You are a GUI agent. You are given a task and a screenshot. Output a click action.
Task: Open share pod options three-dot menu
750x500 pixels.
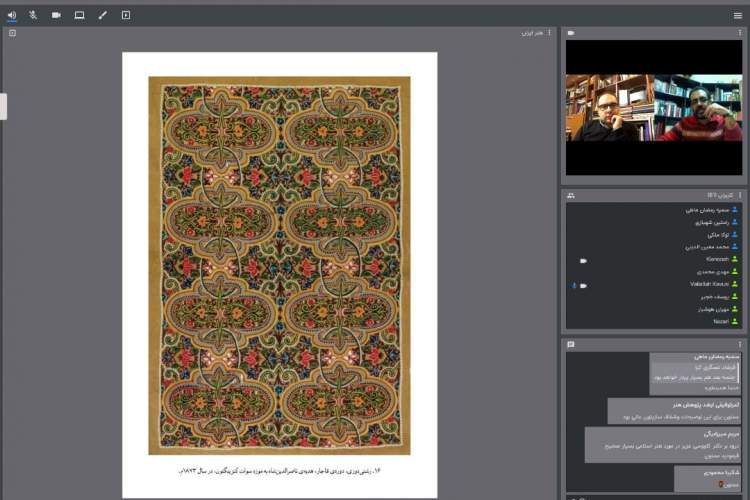tap(549, 33)
